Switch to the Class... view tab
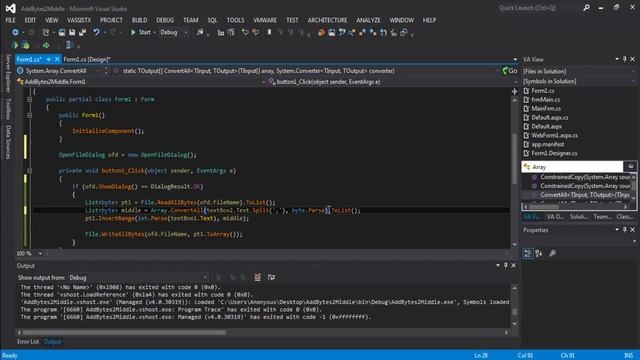The height and width of the screenshot is (360, 640). 625,217
